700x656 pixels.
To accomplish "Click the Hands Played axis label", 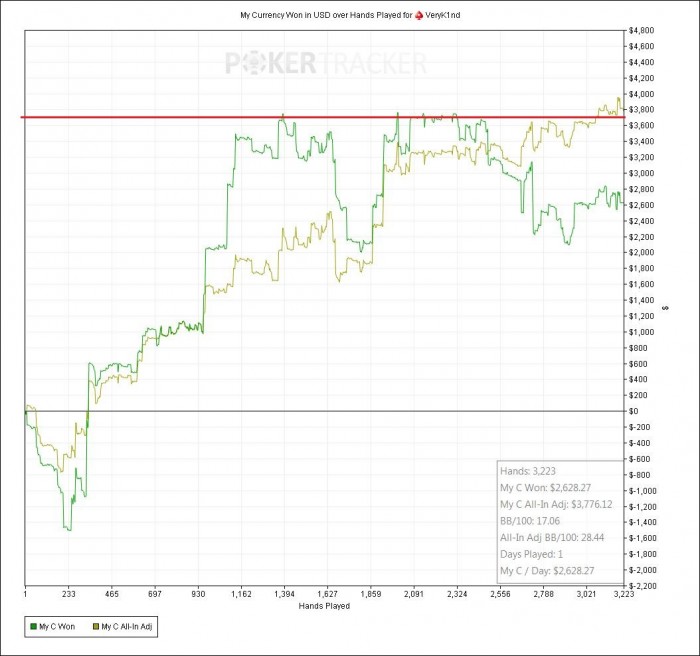I will [324, 606].
